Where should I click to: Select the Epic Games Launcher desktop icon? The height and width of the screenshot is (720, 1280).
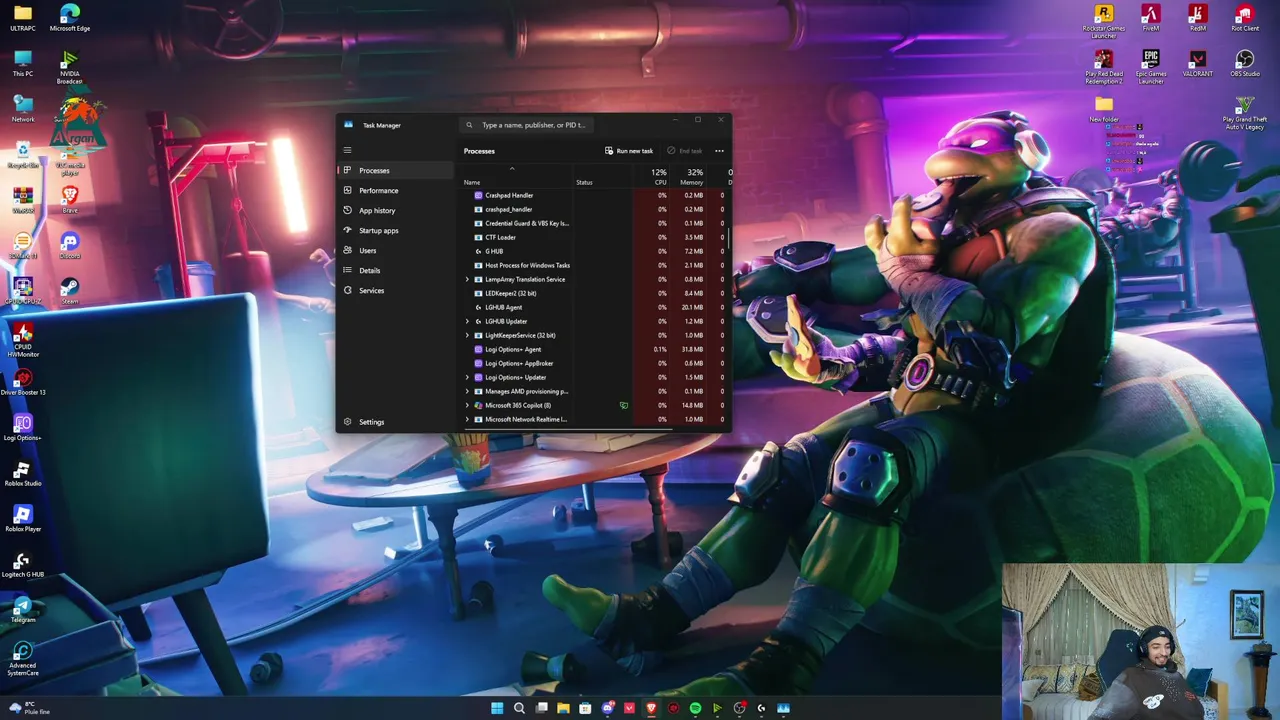click(1150, 67)
